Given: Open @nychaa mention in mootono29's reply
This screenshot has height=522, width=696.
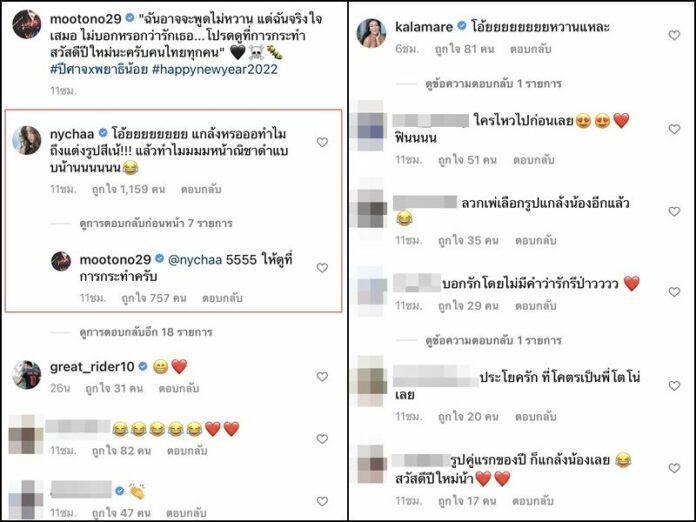Looking at the screenshot, I should (195, 260).
